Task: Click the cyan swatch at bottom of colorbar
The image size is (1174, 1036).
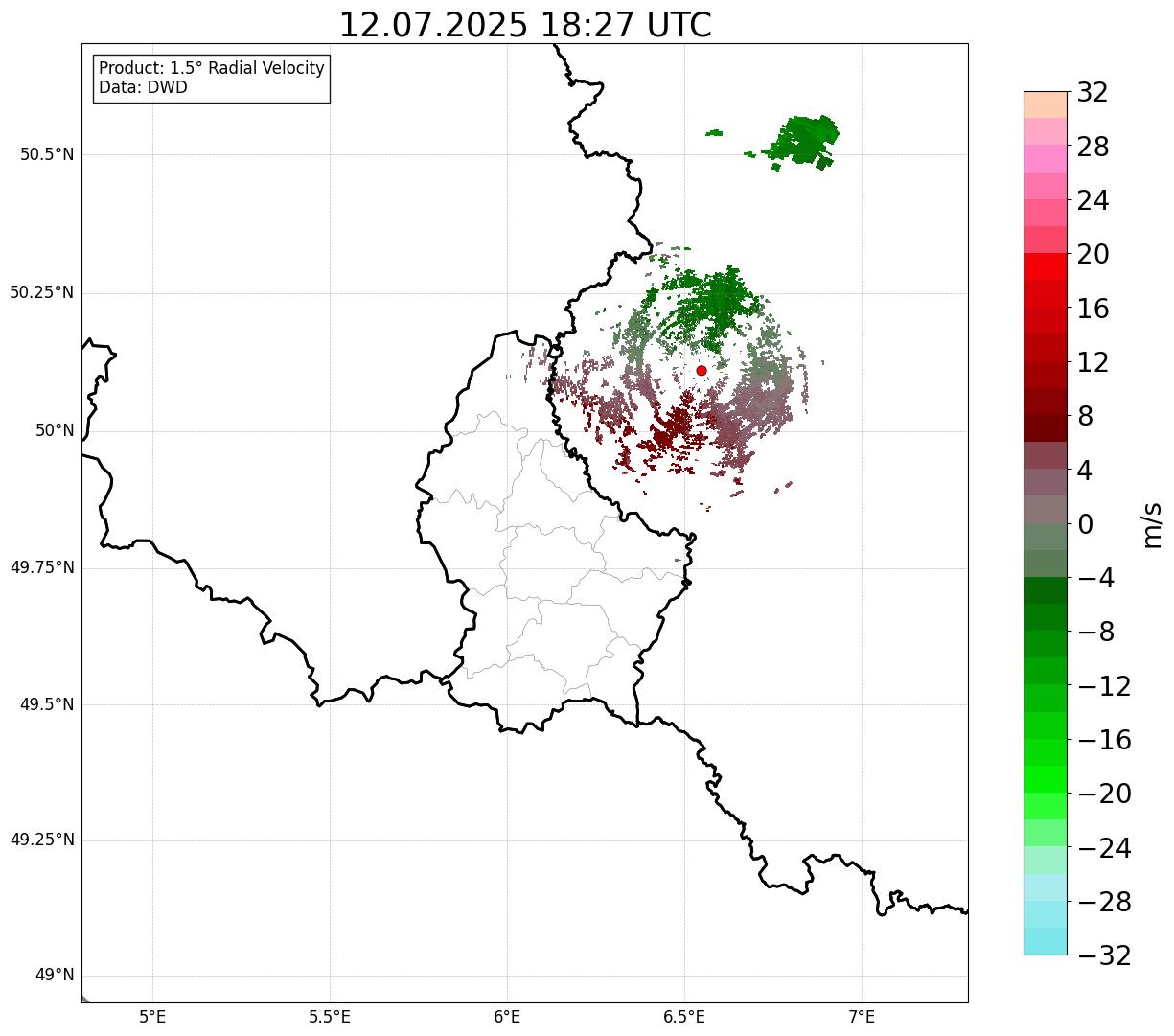Action: pyautogui.click(x=1046, y=941)
